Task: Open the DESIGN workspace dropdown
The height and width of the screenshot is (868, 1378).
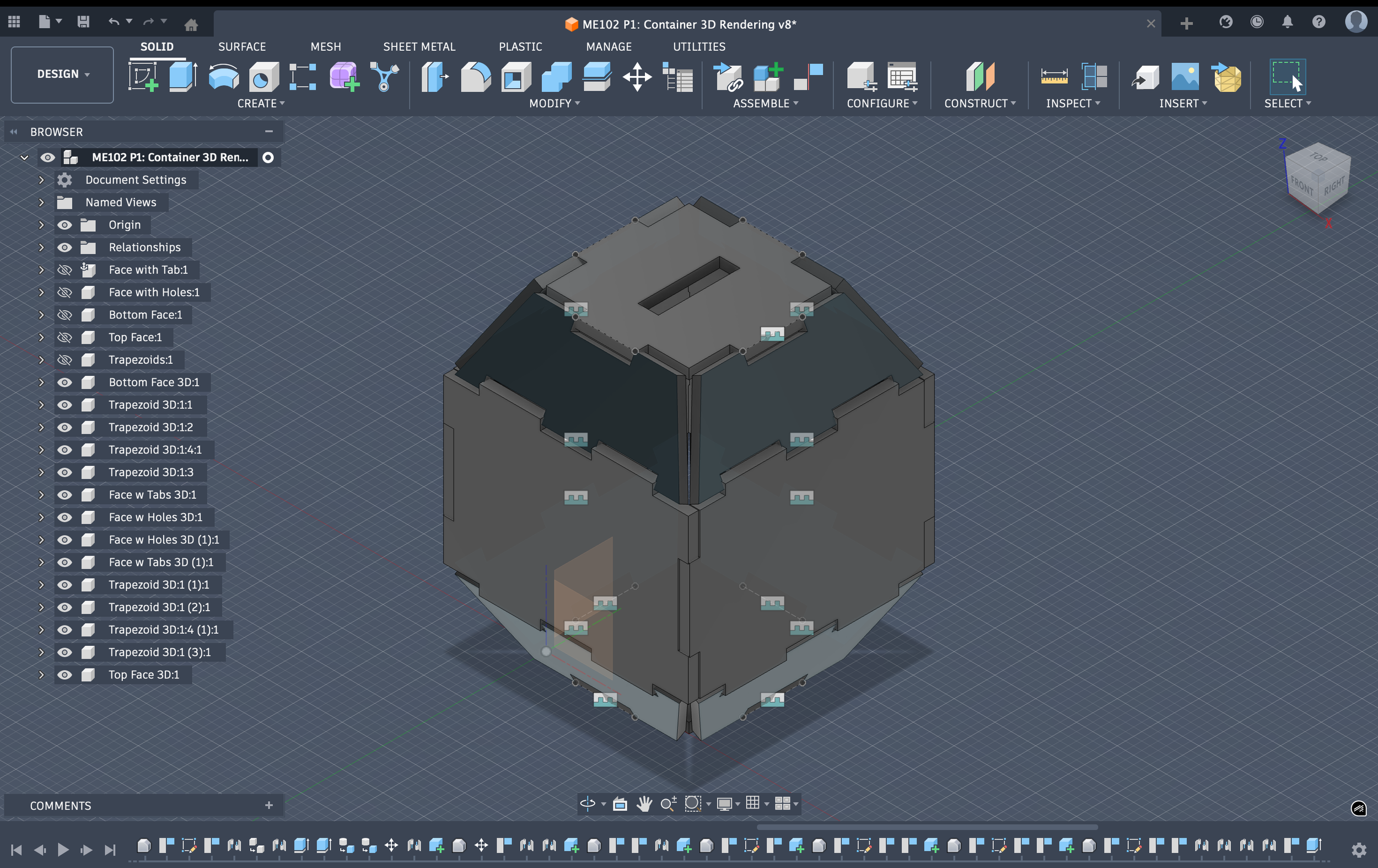Action: tap(62, 74)
